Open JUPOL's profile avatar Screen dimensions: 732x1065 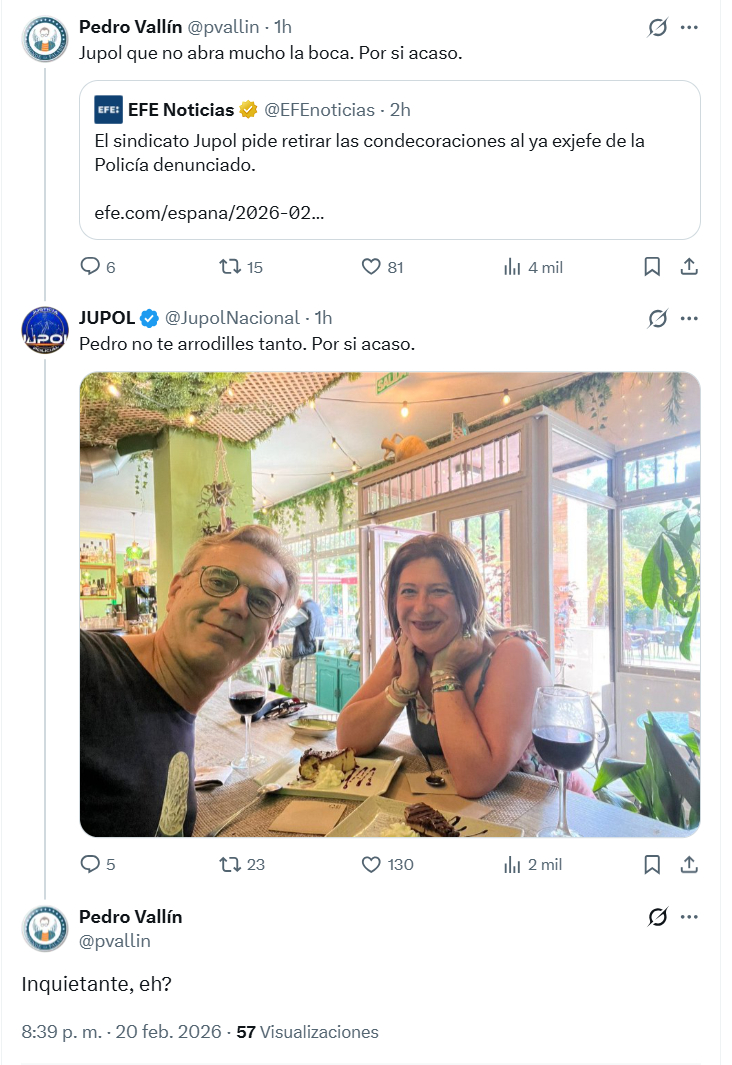45,331
